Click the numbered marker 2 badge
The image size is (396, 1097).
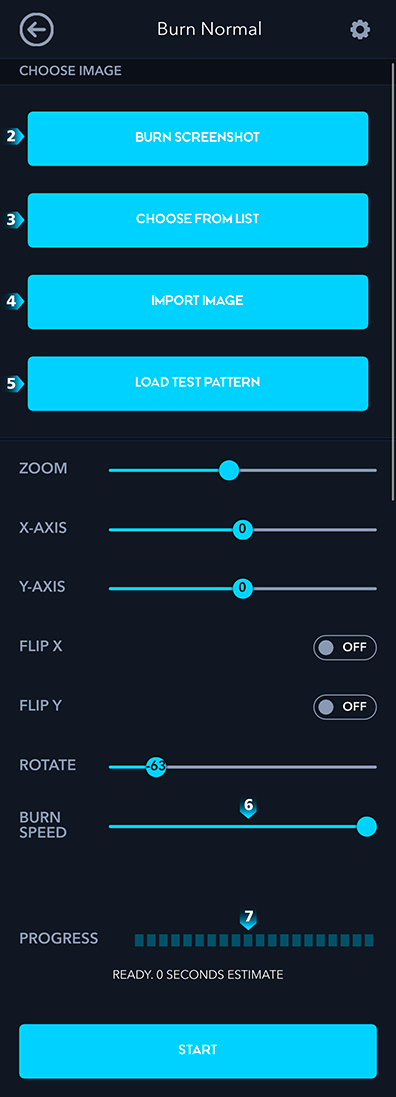(x=14, y=136)
